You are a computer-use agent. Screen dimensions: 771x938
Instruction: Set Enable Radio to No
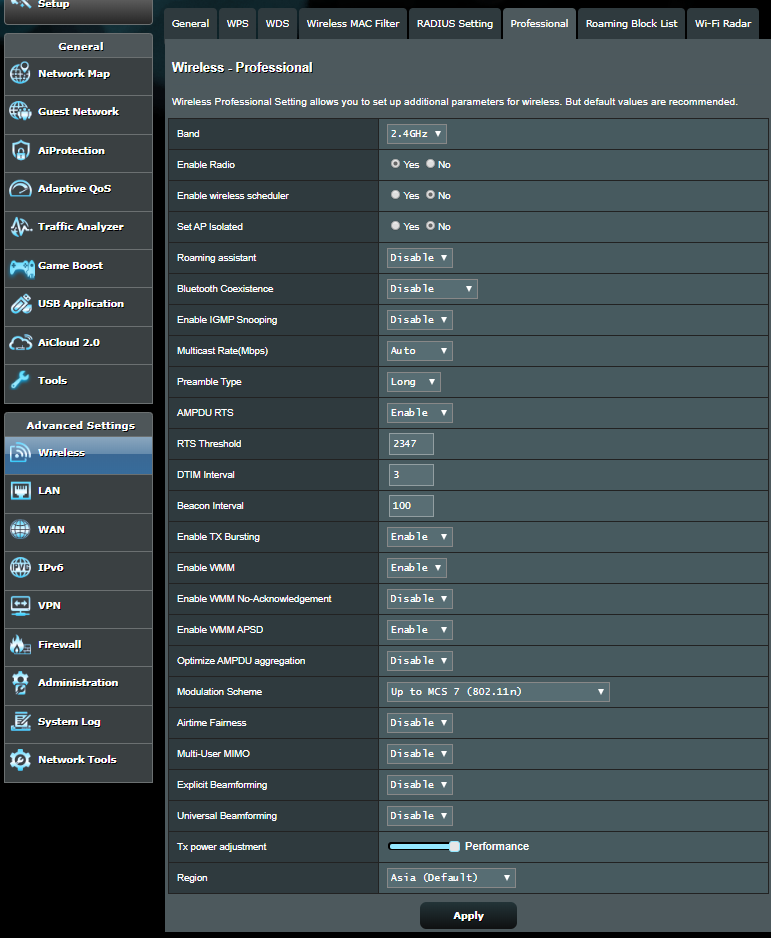[x=431, y=164]
